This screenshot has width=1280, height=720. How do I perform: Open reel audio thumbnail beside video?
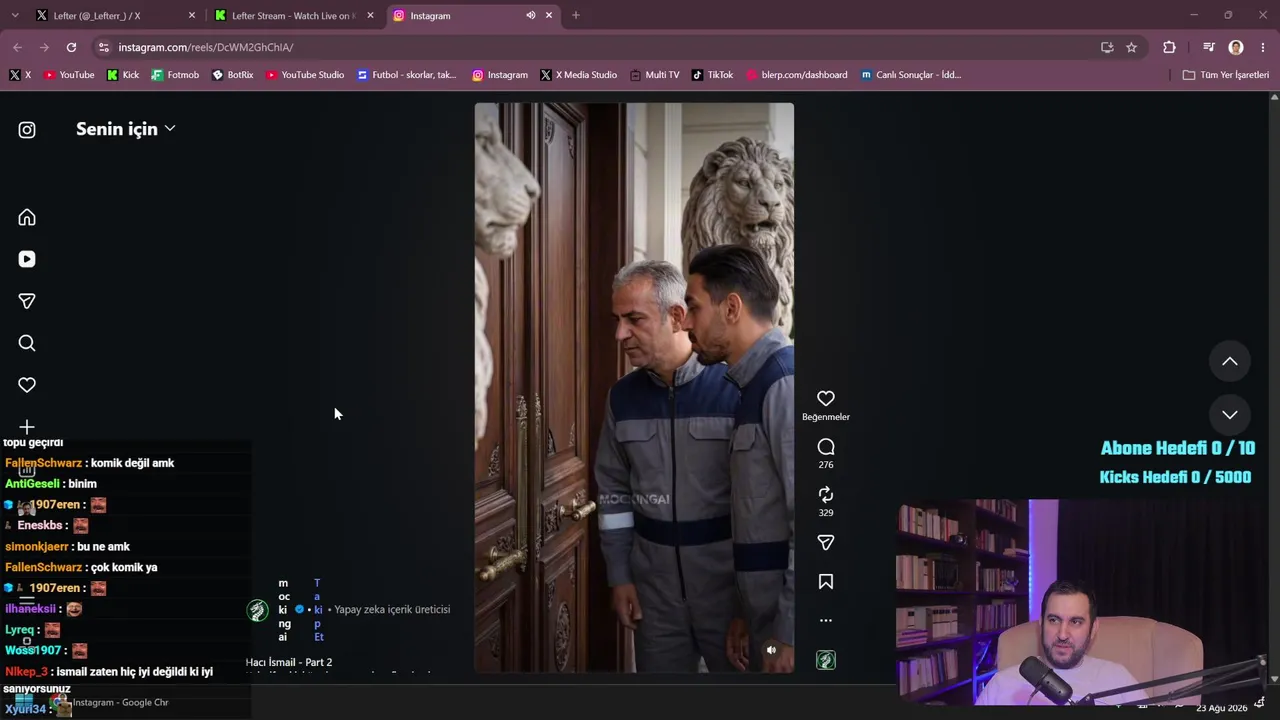[x=826, y=660]
